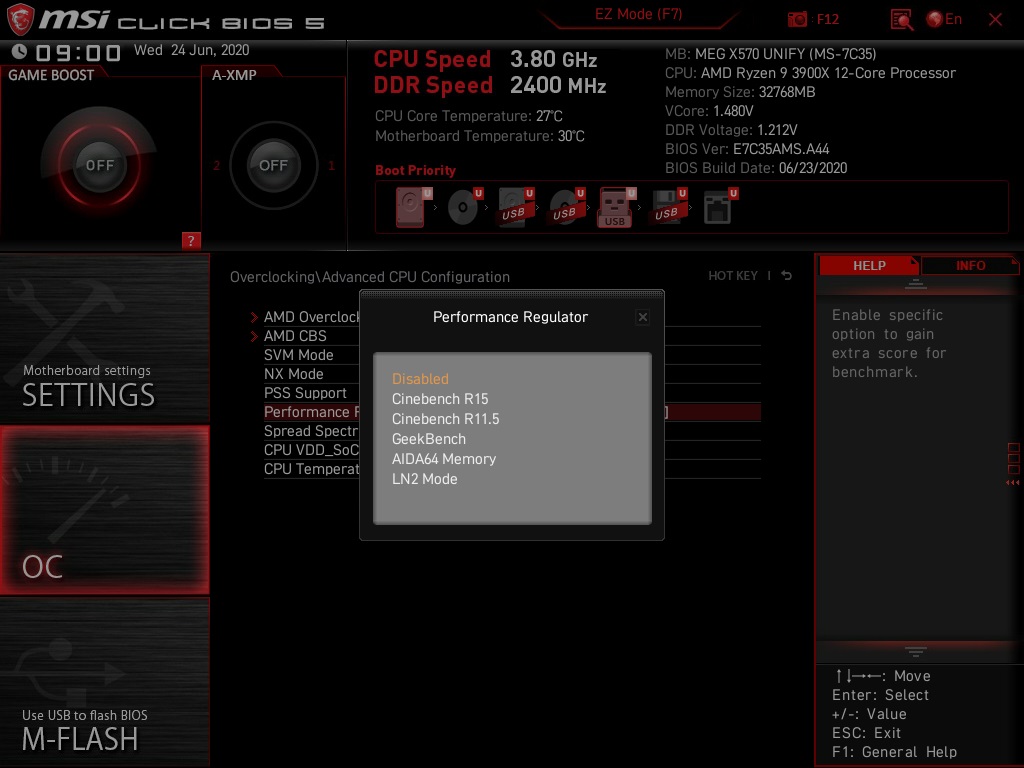Click the Overclocking\Advanced CPU Configuration breadcrumb
The height and width of the screenshot is (768, 1024).
pos(370,277)
